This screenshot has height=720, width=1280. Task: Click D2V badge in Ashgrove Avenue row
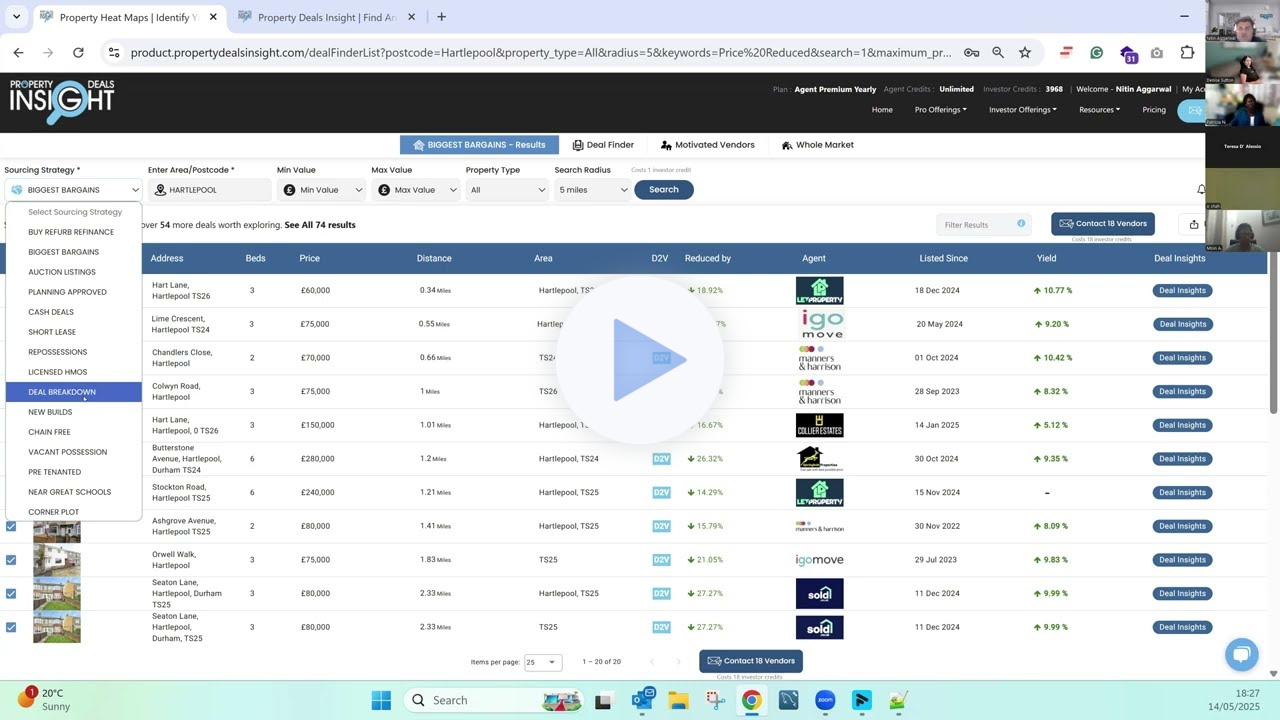(661, 526)
